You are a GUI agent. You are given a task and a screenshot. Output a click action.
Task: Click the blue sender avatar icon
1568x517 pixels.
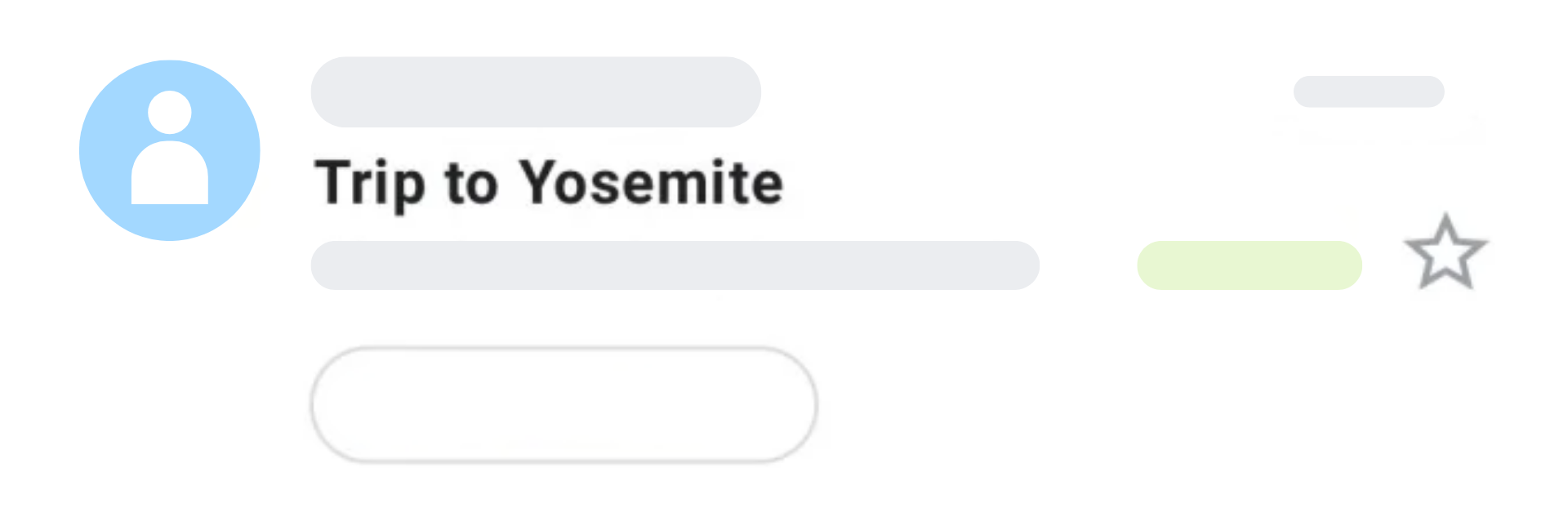coord(170,150)
